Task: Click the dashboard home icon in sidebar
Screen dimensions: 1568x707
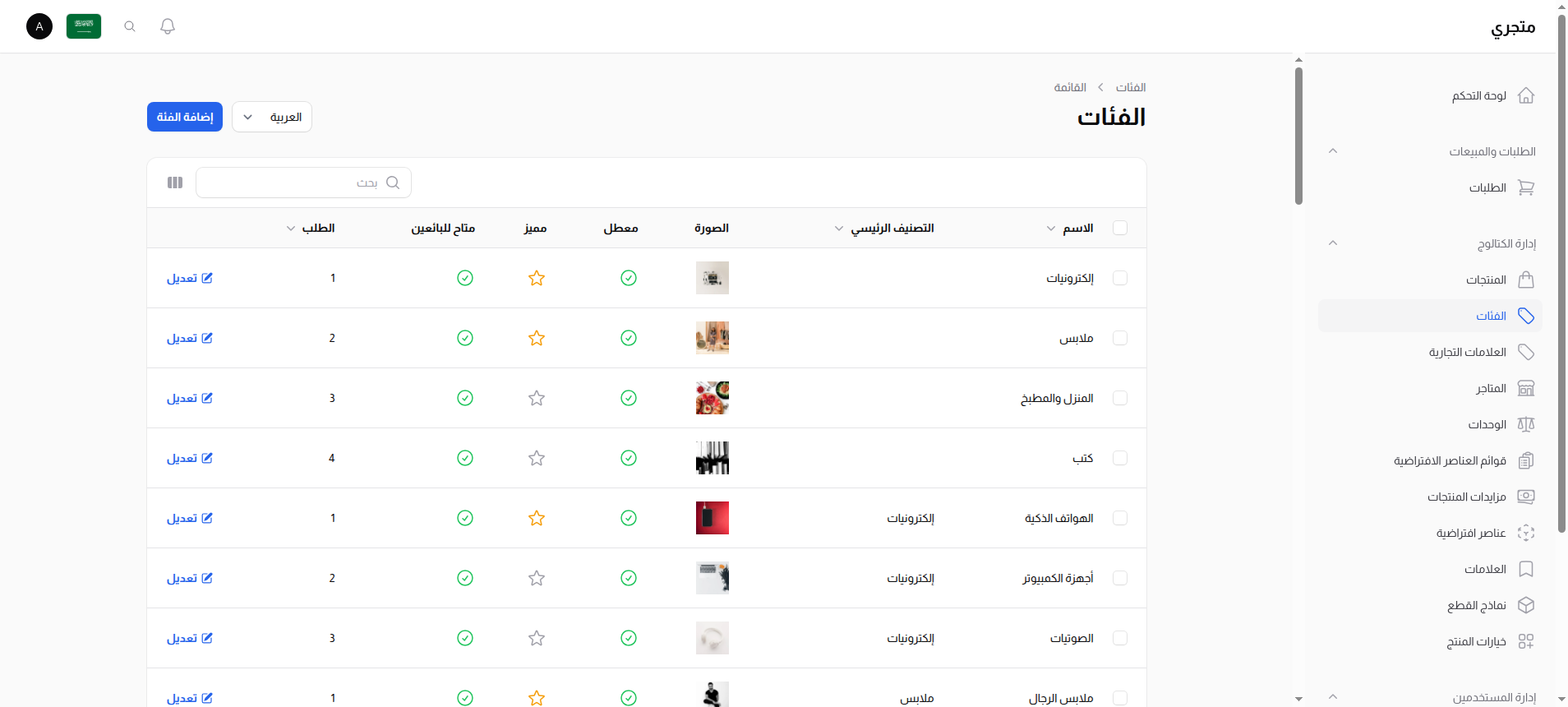Action: click(x=1526, y=95)
